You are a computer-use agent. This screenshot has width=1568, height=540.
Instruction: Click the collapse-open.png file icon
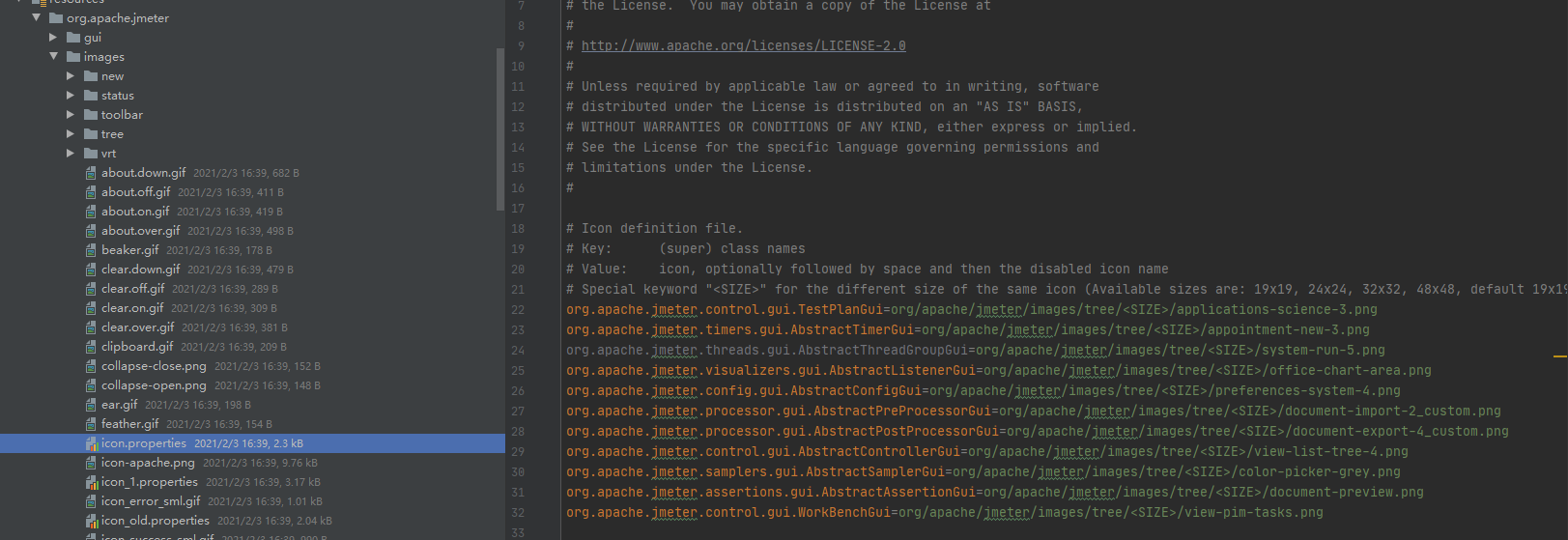[x=91, y=385]
